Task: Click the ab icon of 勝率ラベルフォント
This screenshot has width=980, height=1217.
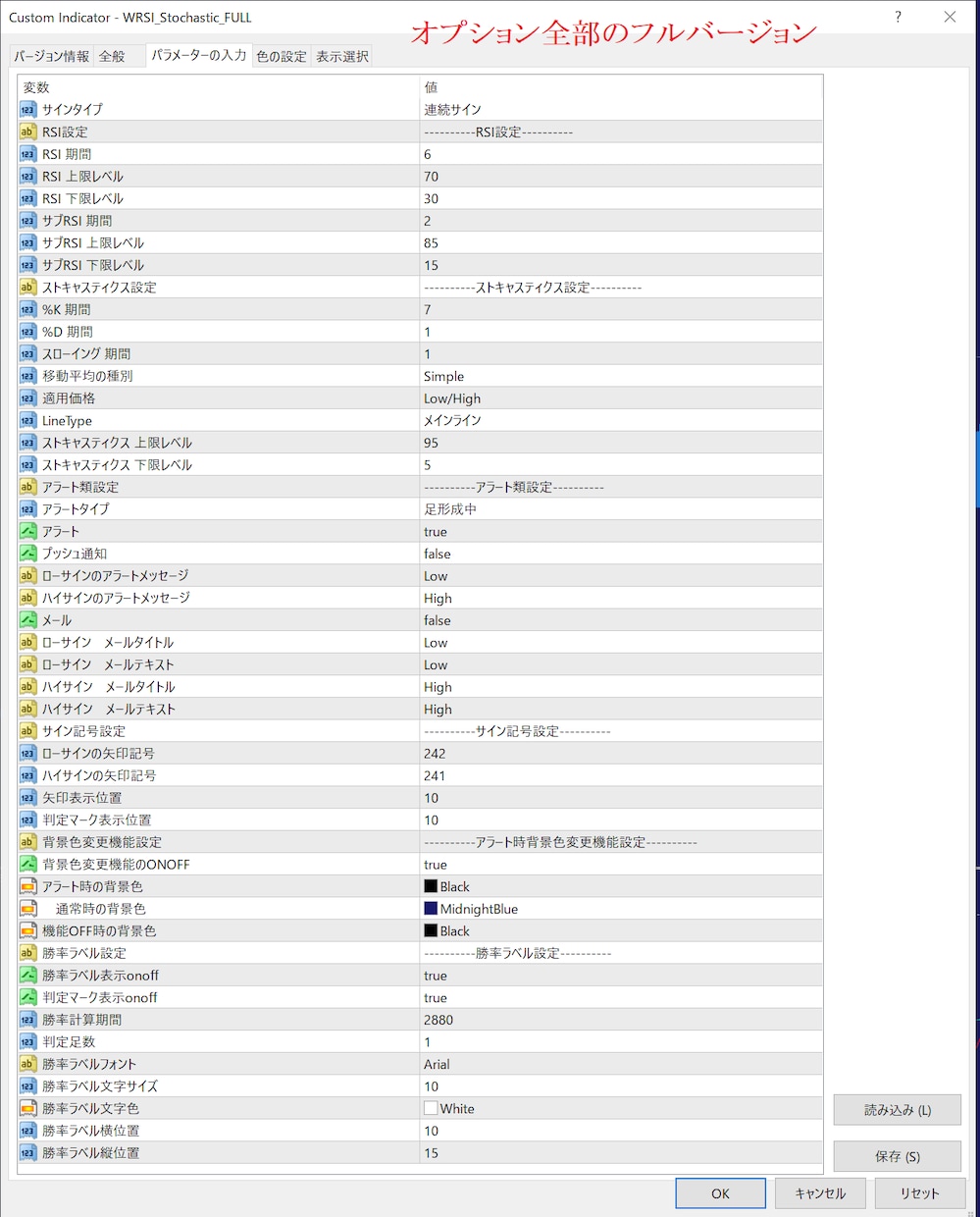Action: coord(27,1064)
